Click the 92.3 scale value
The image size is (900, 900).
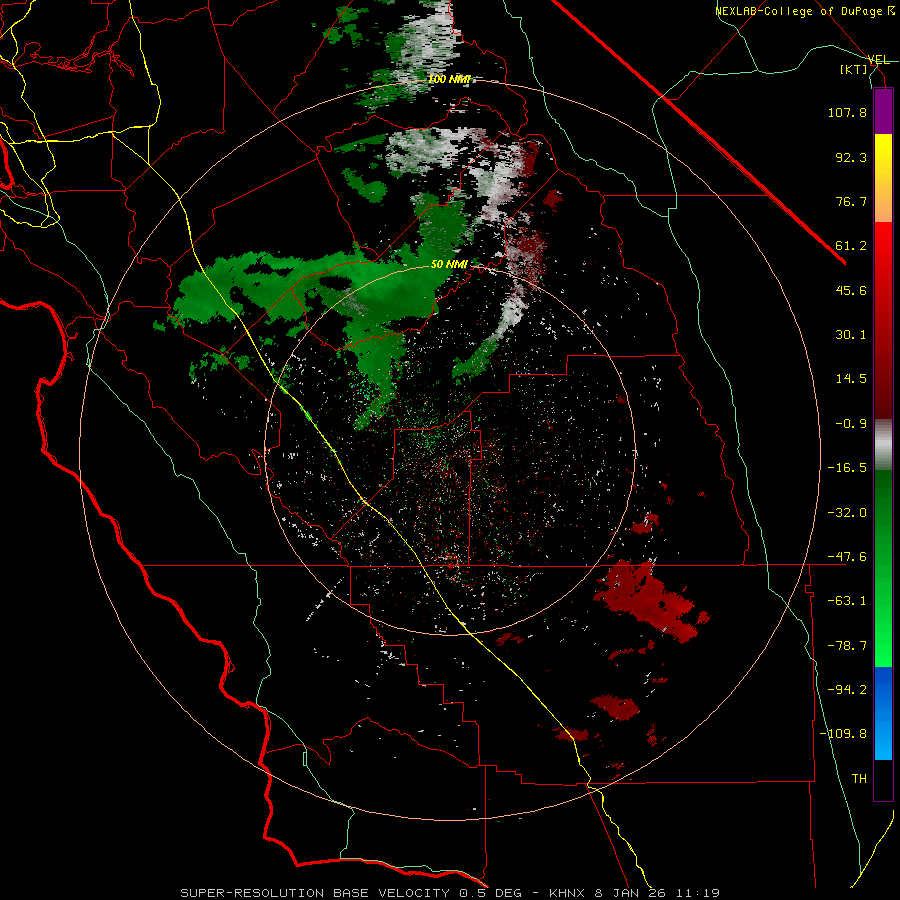pos(851,157)
